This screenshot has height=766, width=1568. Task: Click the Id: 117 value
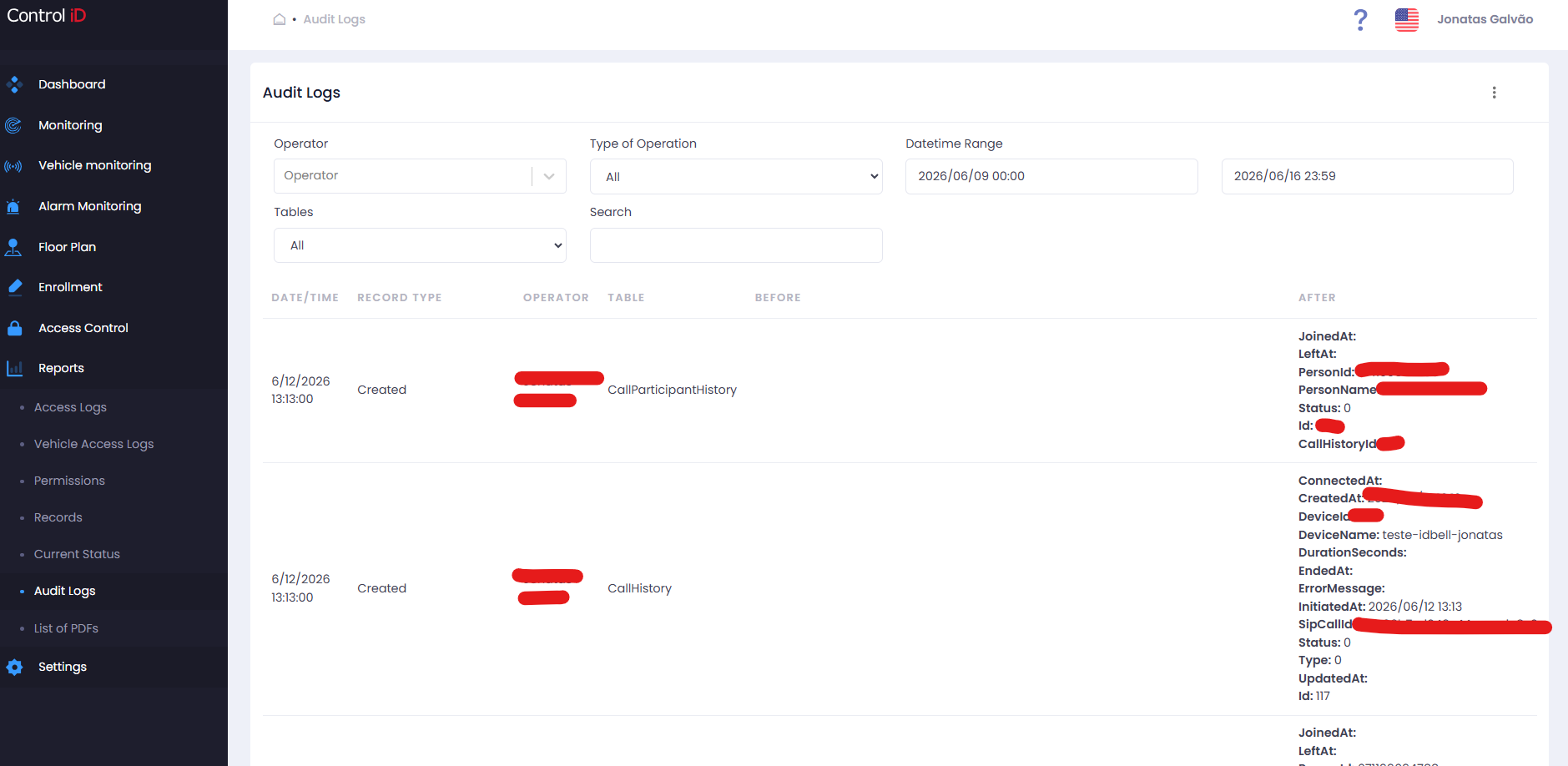[1314, 696]
